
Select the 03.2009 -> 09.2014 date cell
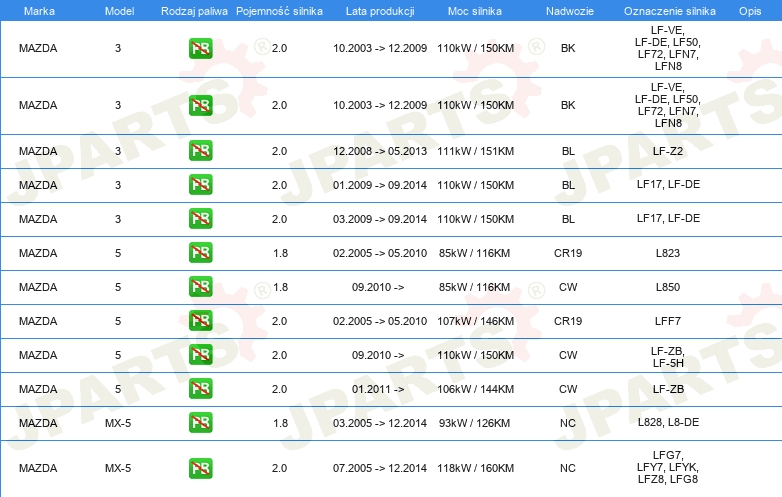click(x=380, y=219)
